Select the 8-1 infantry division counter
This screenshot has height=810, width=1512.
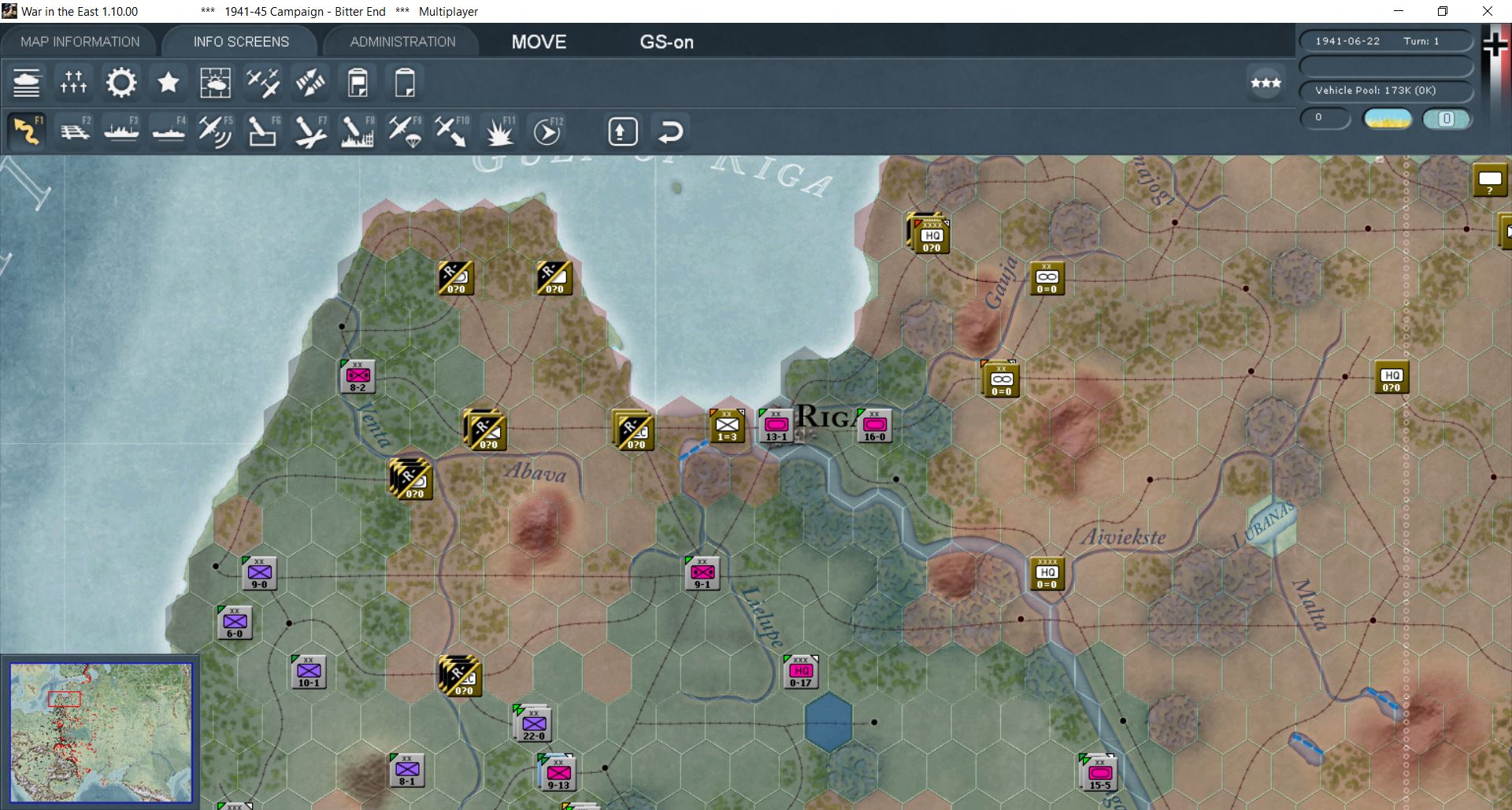407,771
